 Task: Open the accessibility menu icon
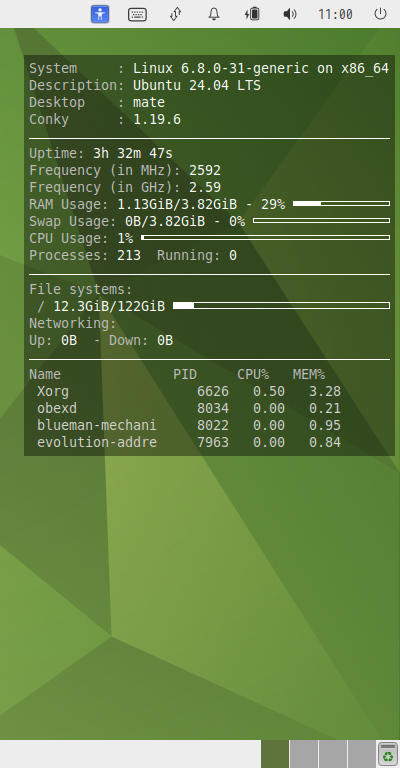[x=100, y=14]
